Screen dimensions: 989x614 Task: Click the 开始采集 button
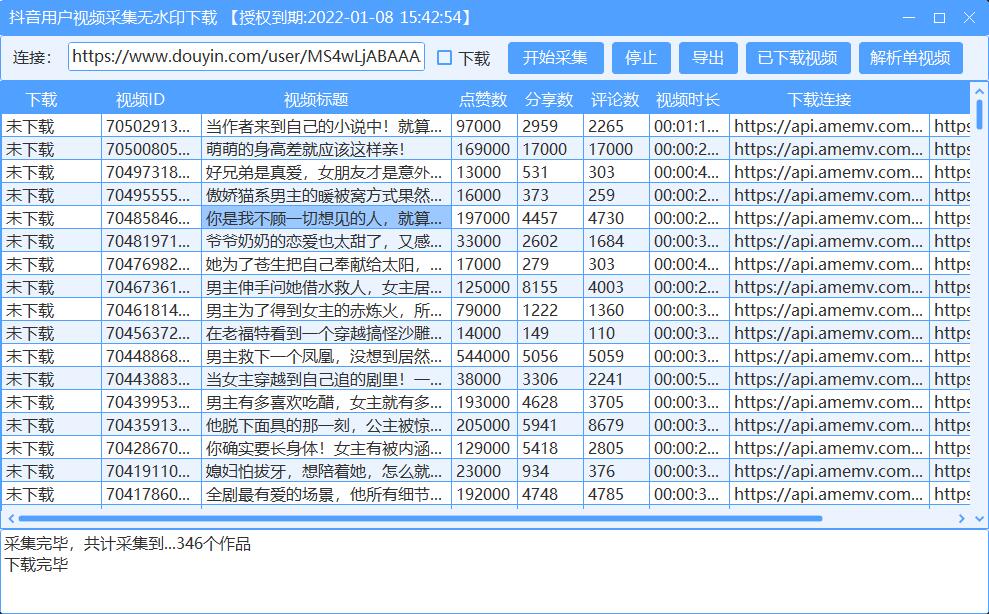pos(555,58)
